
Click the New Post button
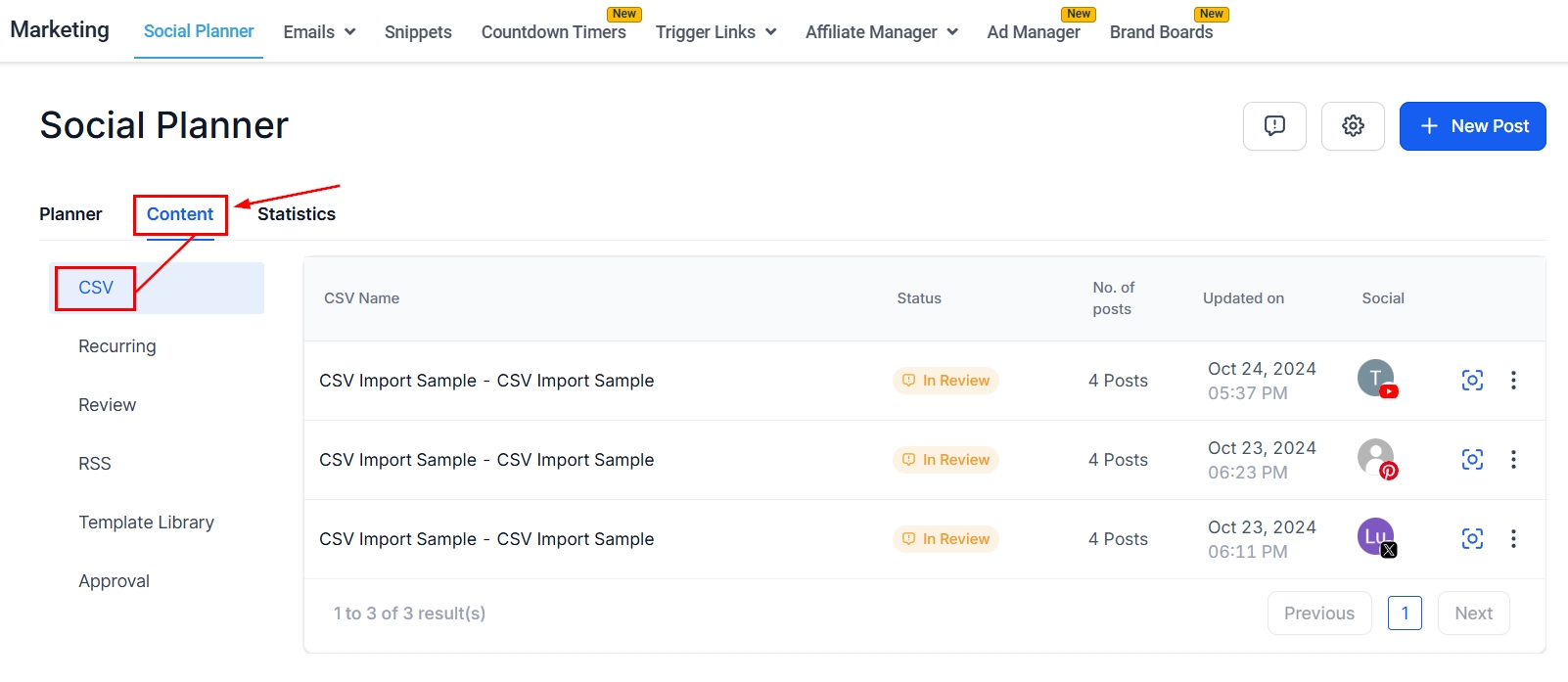pyautogui.click(x=1472, y=126)
